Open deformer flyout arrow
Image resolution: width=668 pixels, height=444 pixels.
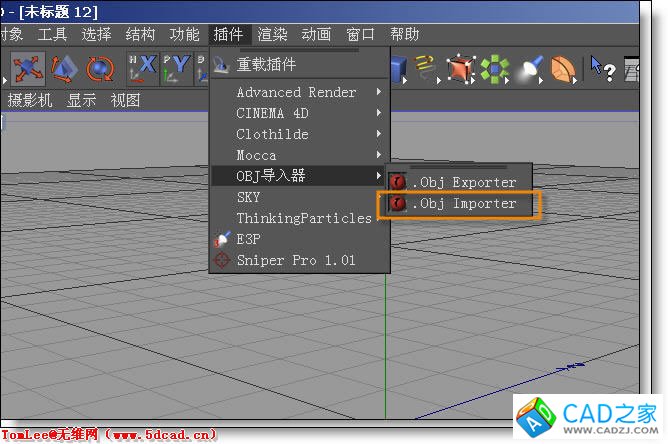(575, 80)
